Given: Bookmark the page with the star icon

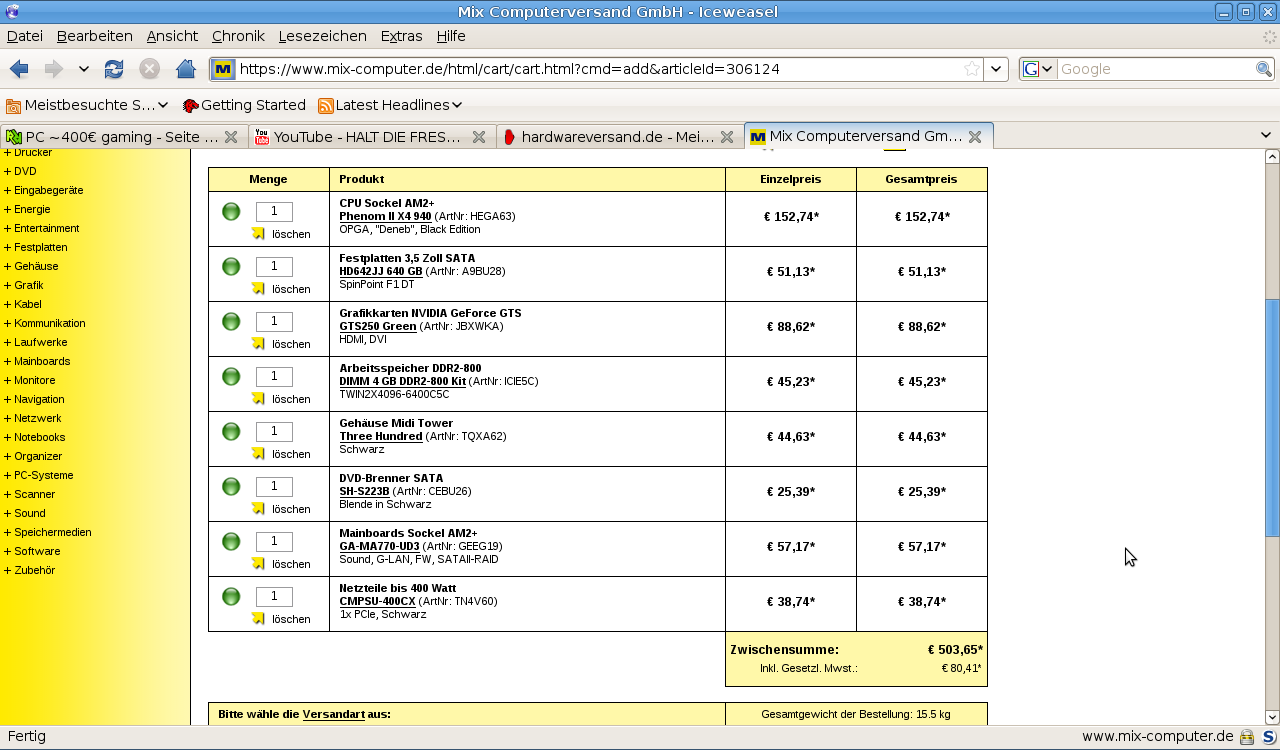Looking at the screenshot, I should [x=972, y=69].
